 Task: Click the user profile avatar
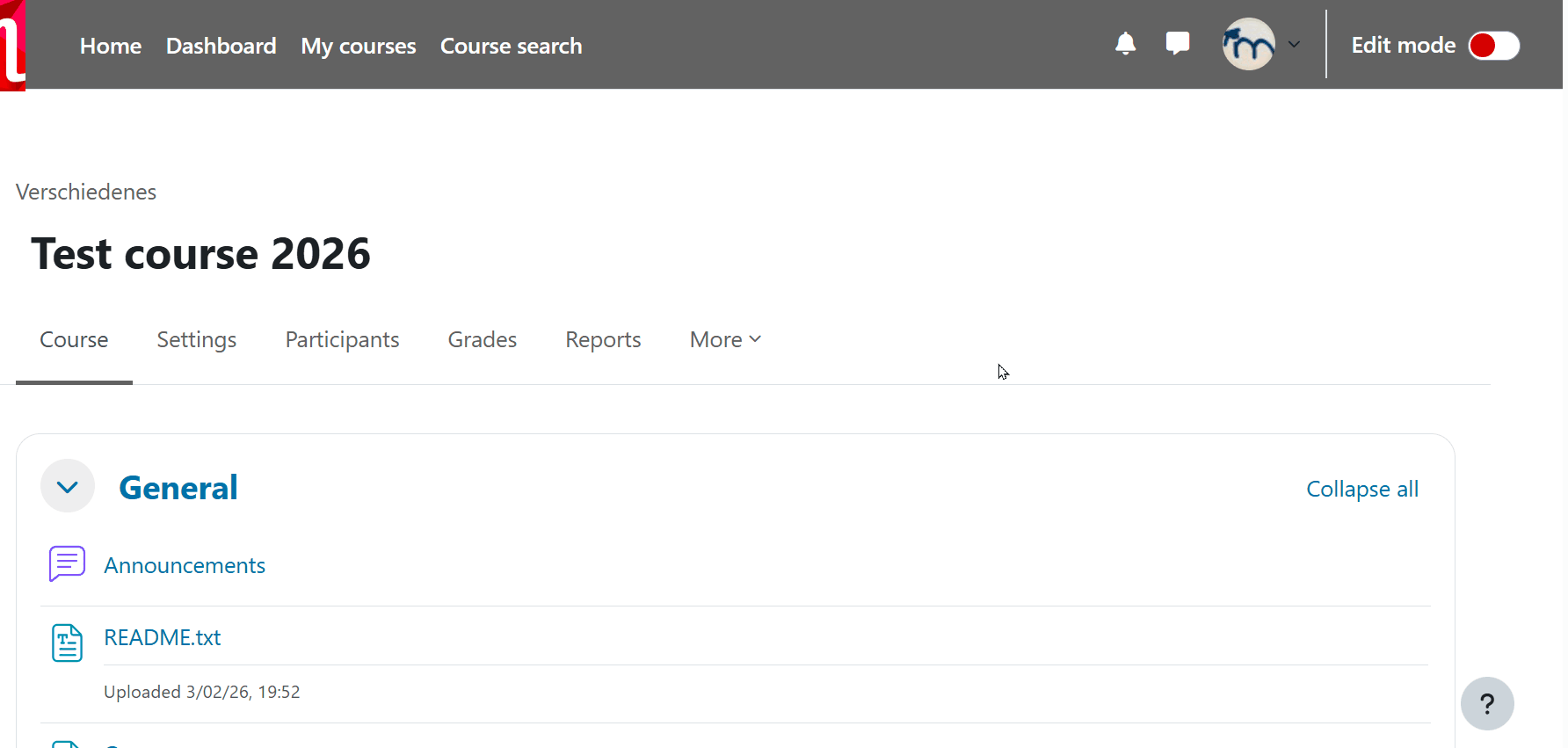click(1248, 45)
